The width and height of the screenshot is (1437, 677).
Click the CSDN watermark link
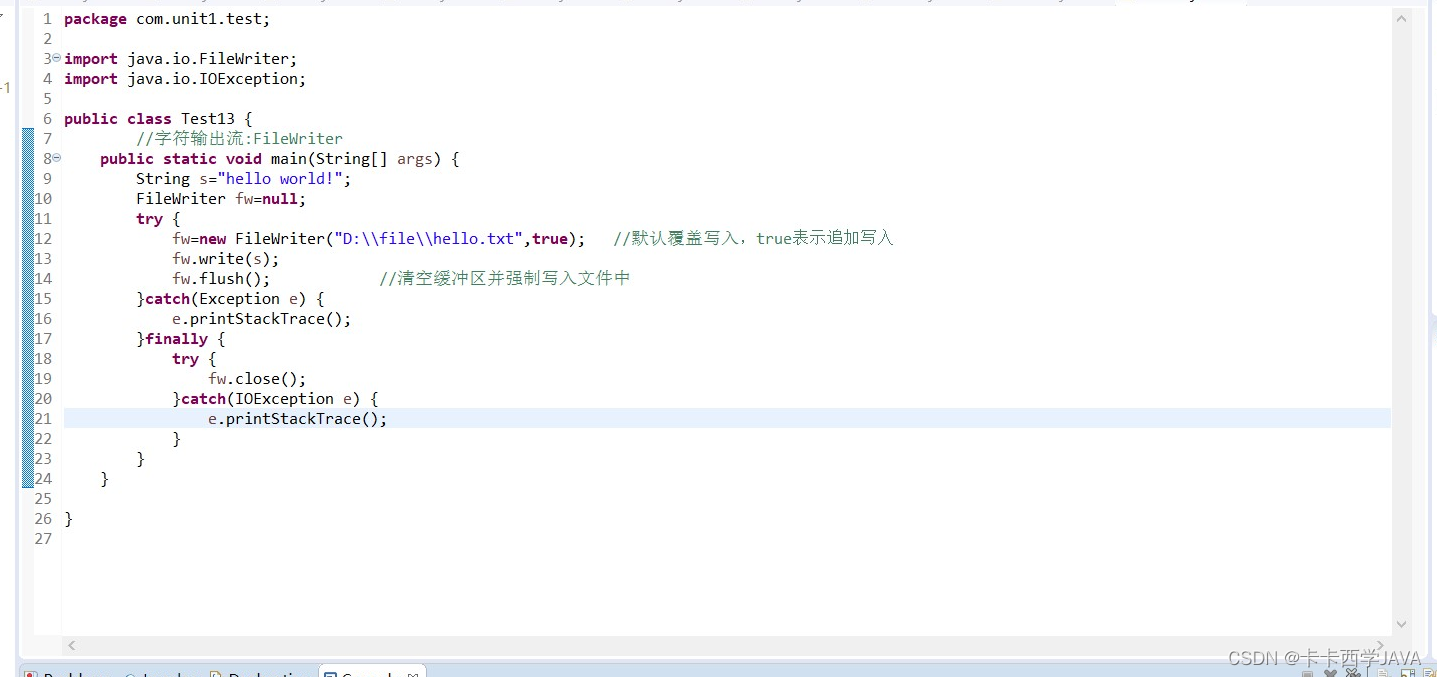point(1325,658)
